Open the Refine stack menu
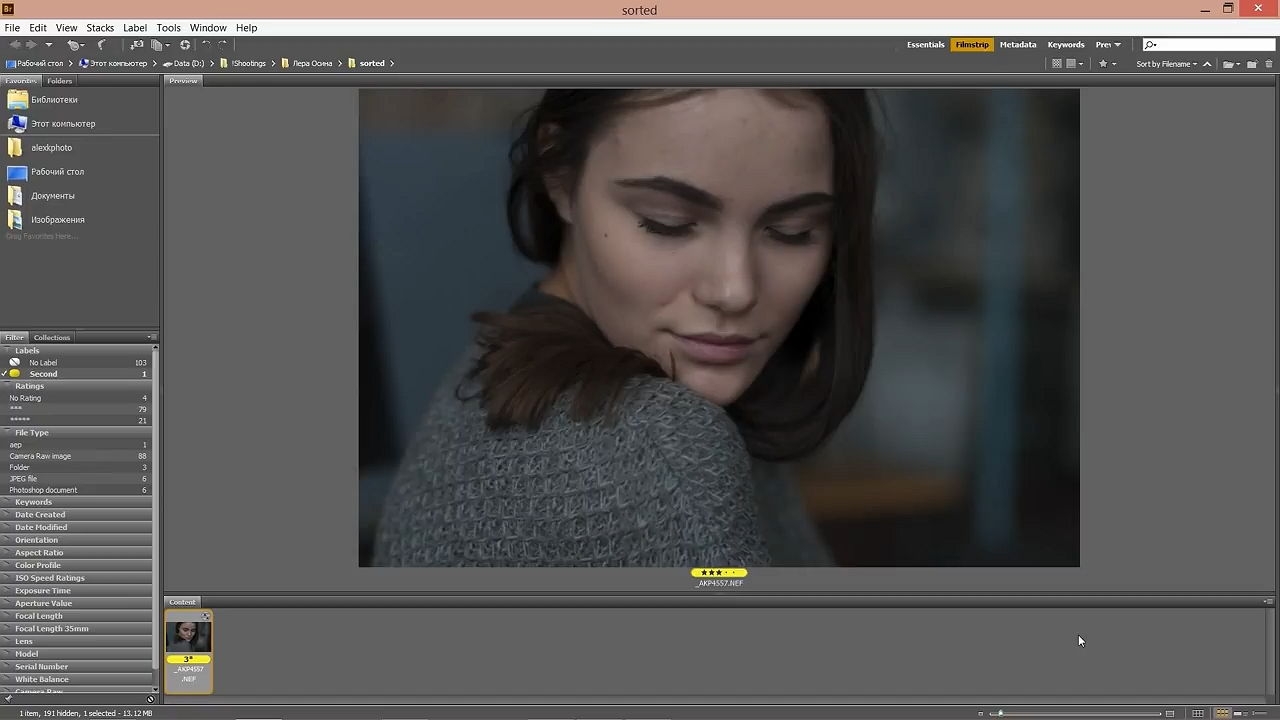 159,45
